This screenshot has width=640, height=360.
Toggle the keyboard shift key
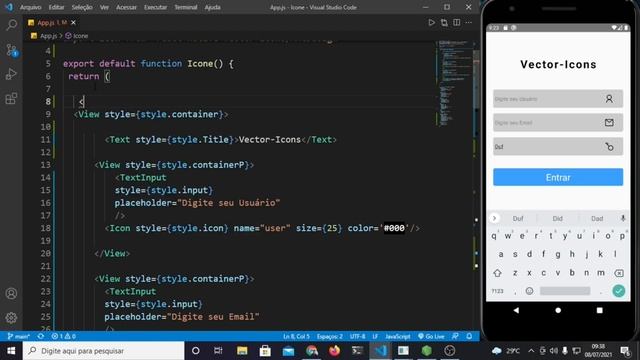coord(497,273)
